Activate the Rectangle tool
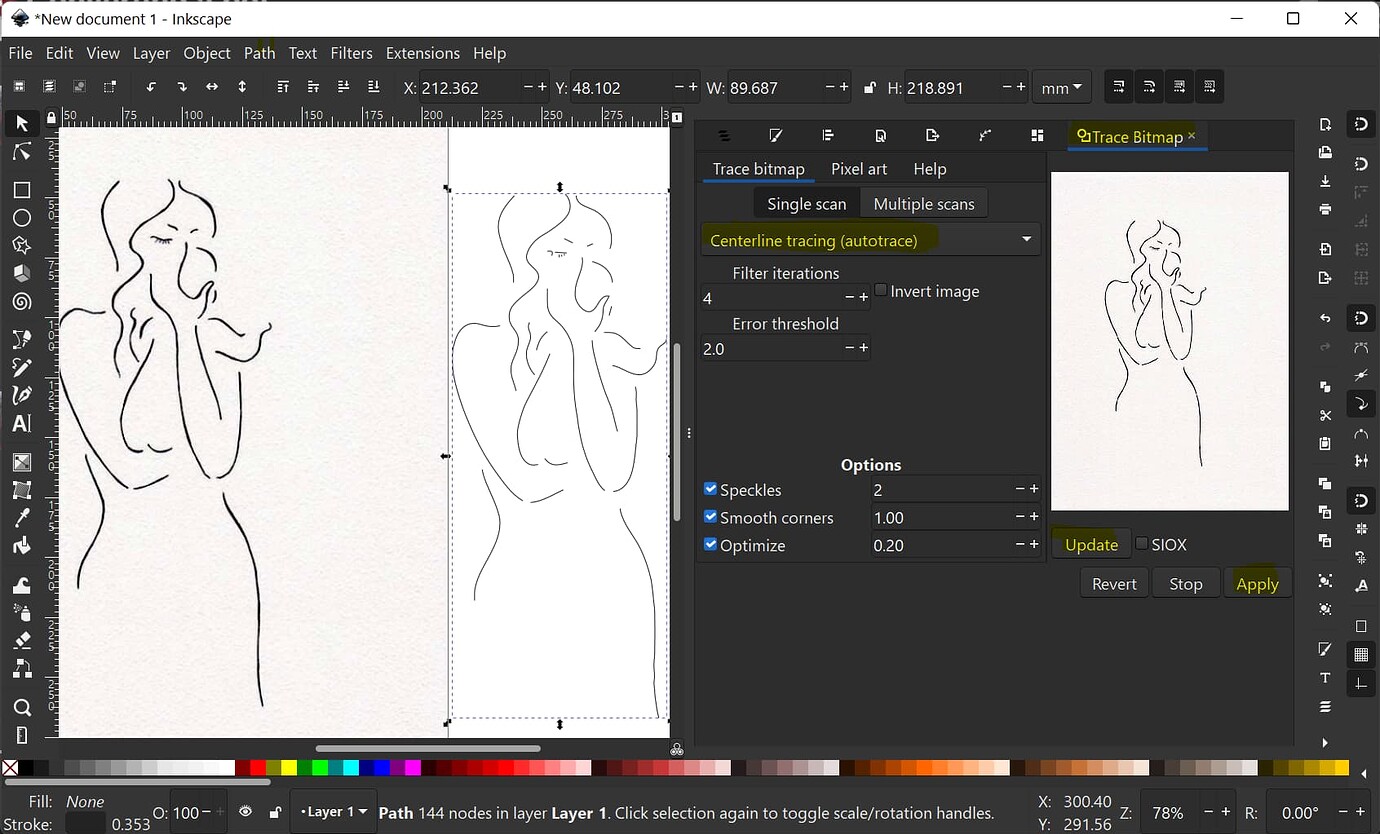The height and width of the screenshot is (834, 1380). click(22, 190)
